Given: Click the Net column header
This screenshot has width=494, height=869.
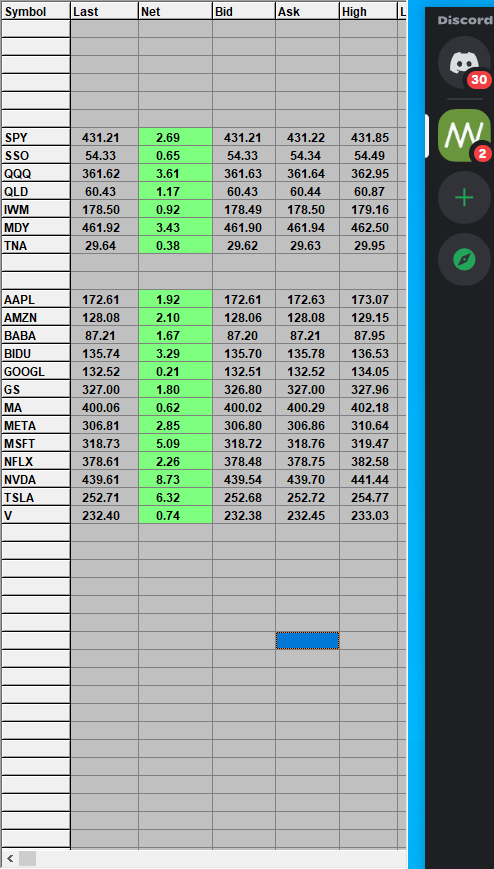Looking at the screenshot, I should click(176, 11).
